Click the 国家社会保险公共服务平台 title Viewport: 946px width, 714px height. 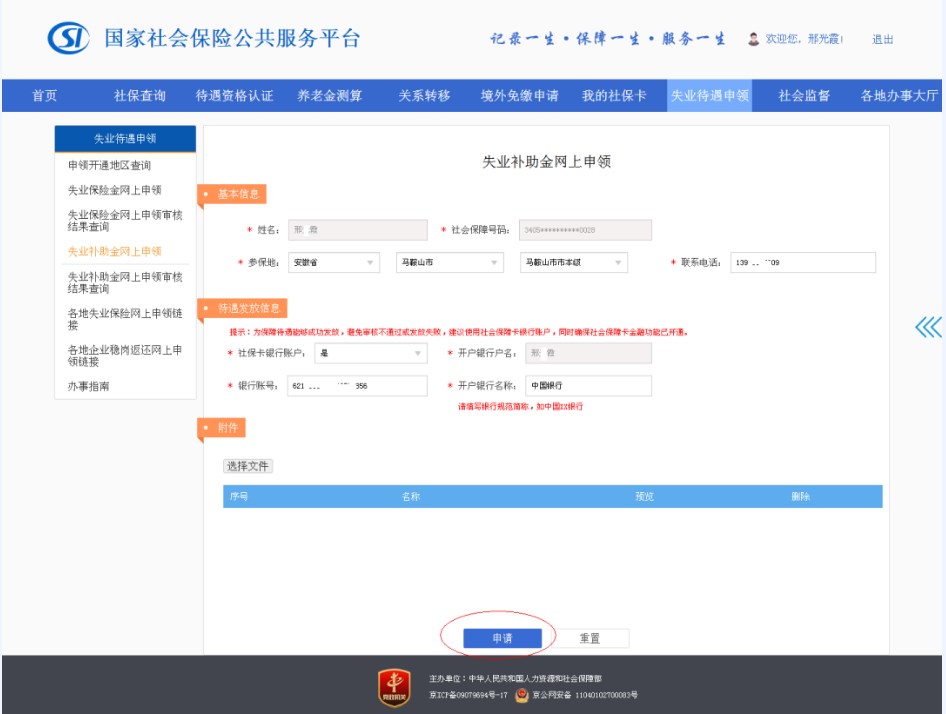coord(232,38)
